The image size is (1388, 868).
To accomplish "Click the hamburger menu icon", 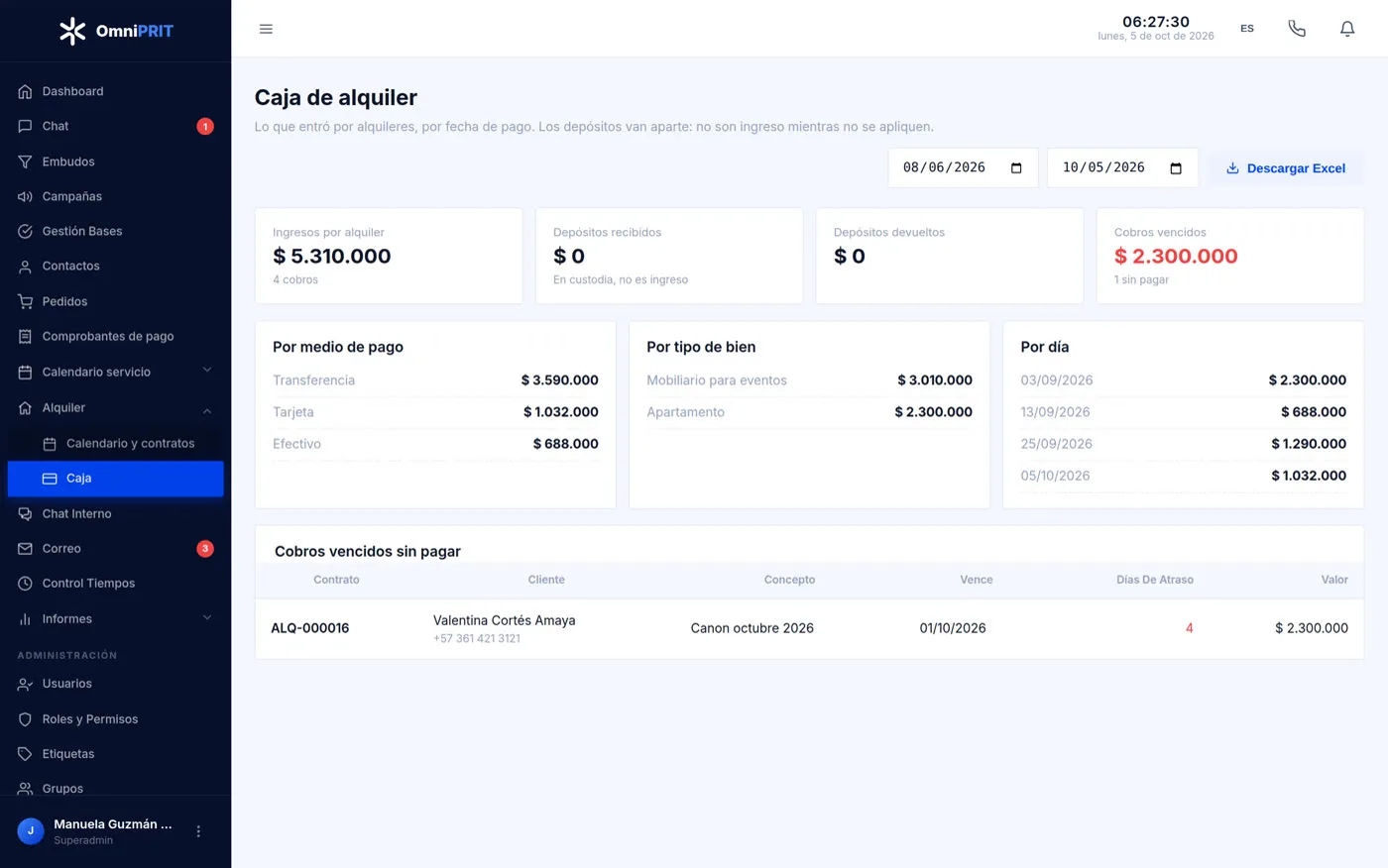I will click(266, 29).
